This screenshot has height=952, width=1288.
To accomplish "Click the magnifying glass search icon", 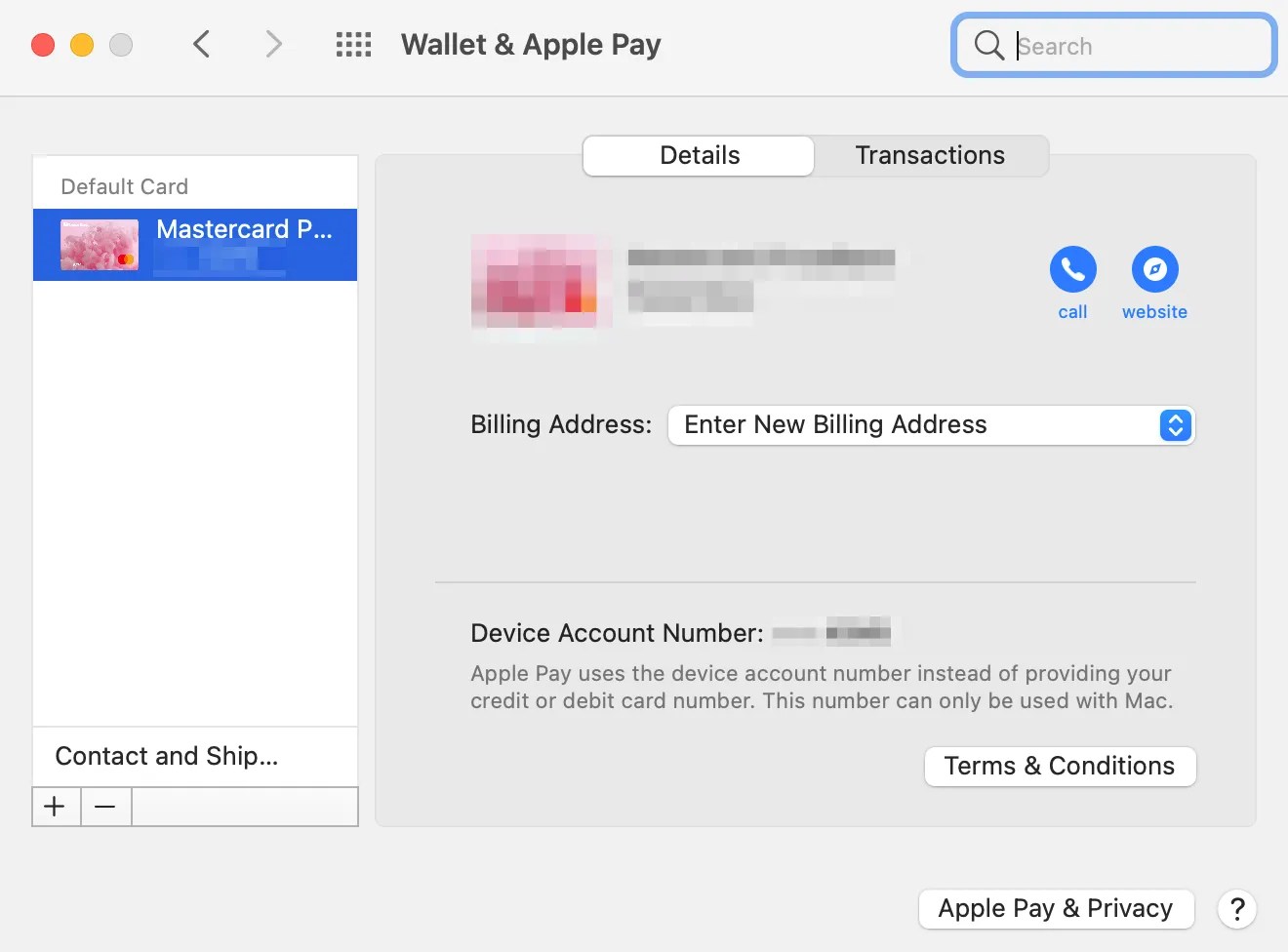I will click(987, 45).
